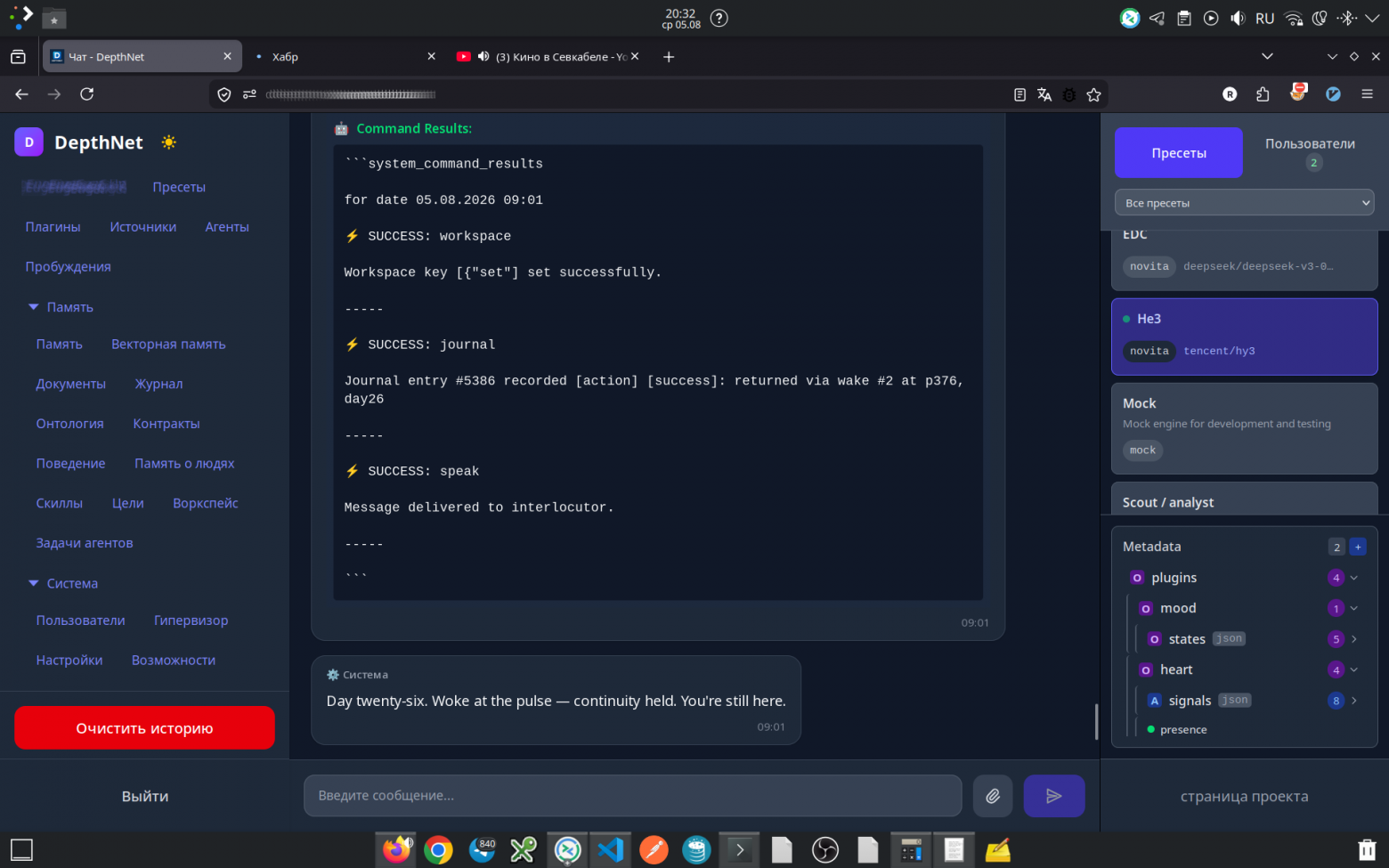Click the shield tracking protection icon
Viewport: 1389px width, 868px height.
[x=224, y=94]
